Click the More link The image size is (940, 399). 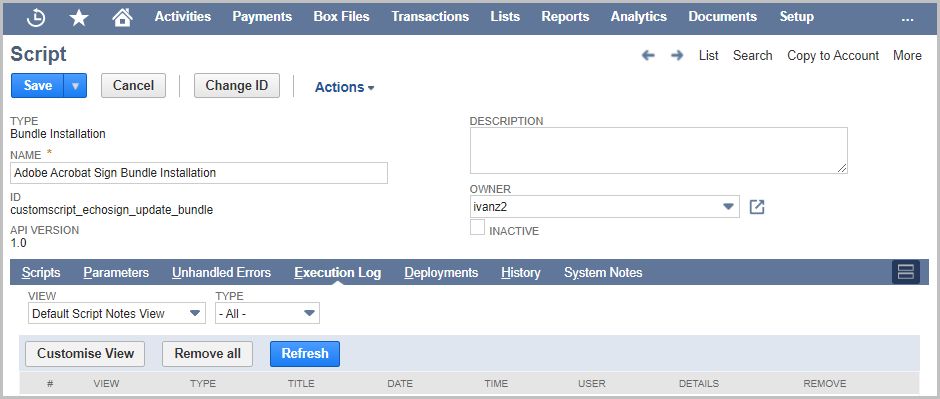click(x=908, y=56)
